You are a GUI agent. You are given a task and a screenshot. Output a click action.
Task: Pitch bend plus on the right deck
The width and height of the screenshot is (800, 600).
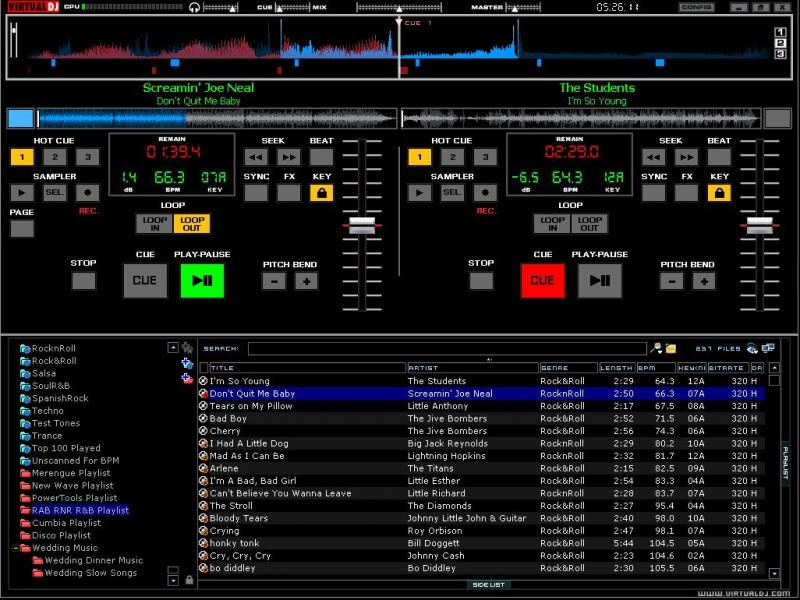tap(704, 281)
